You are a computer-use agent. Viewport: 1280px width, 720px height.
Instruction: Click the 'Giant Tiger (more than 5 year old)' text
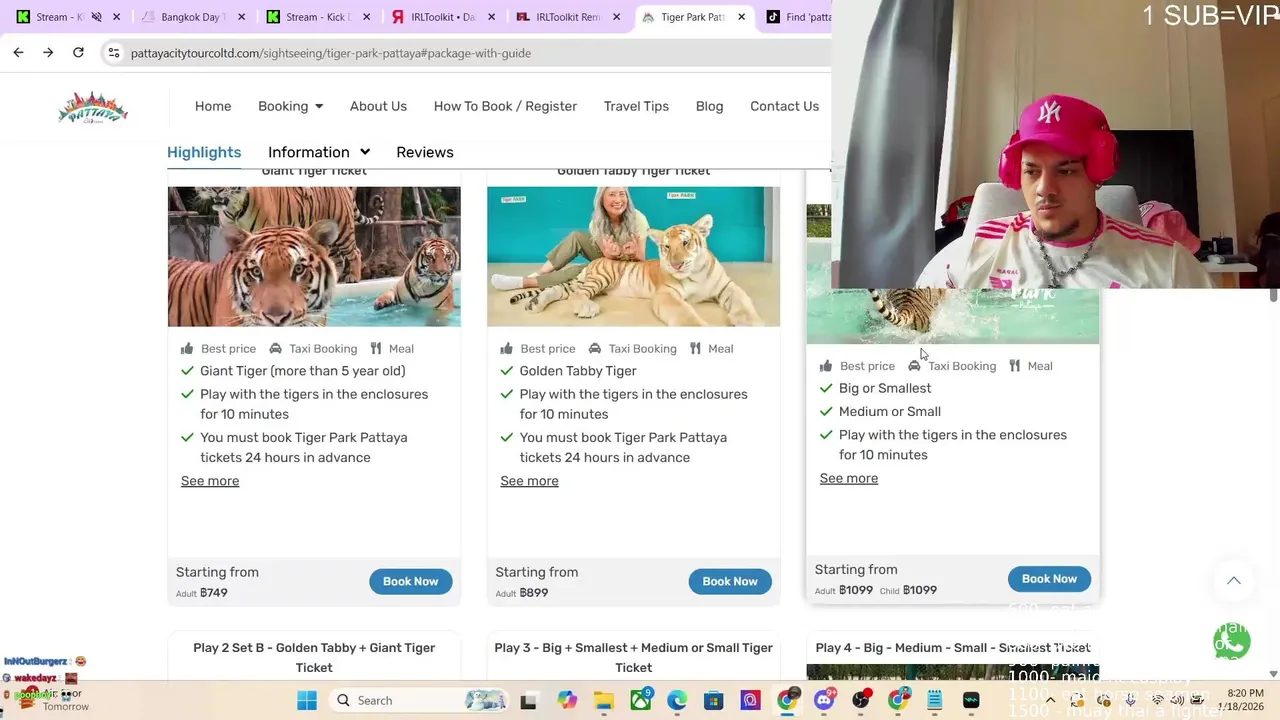pyautogui.click(x=303, y=371)
